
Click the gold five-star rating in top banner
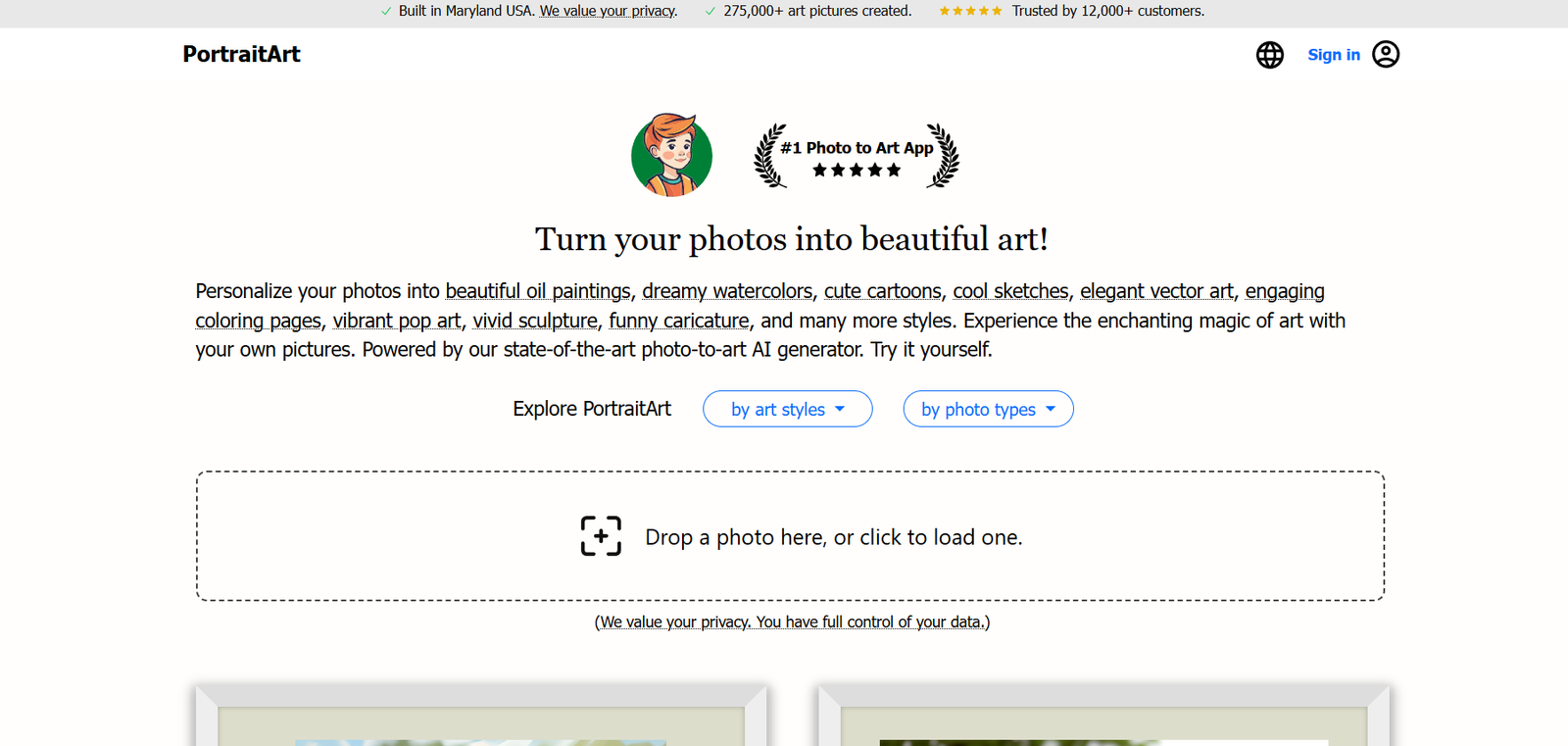[969, 11]
